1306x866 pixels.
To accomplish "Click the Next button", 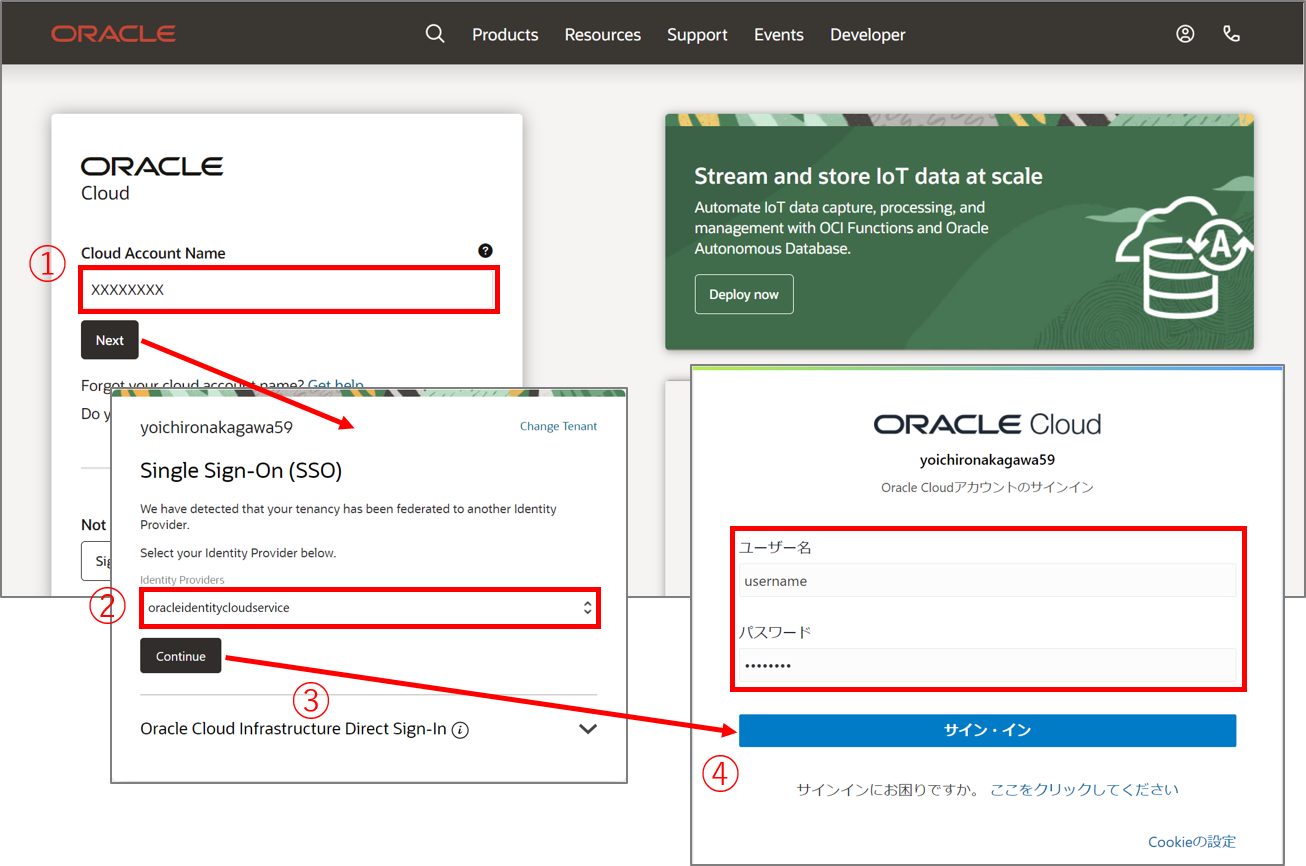I will [x=110, y=340].
